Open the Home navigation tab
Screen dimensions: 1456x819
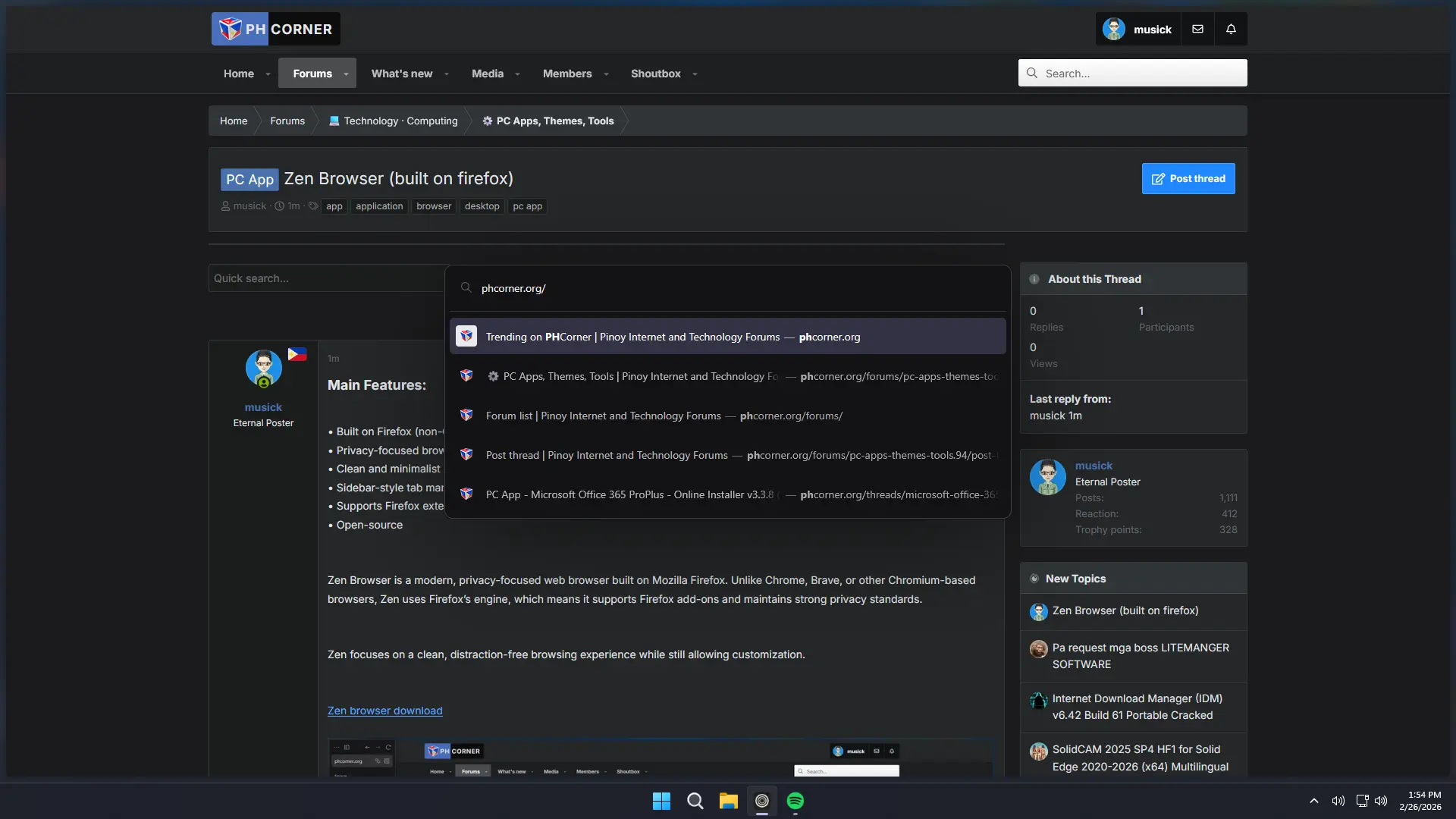click(x=239, y=74)
